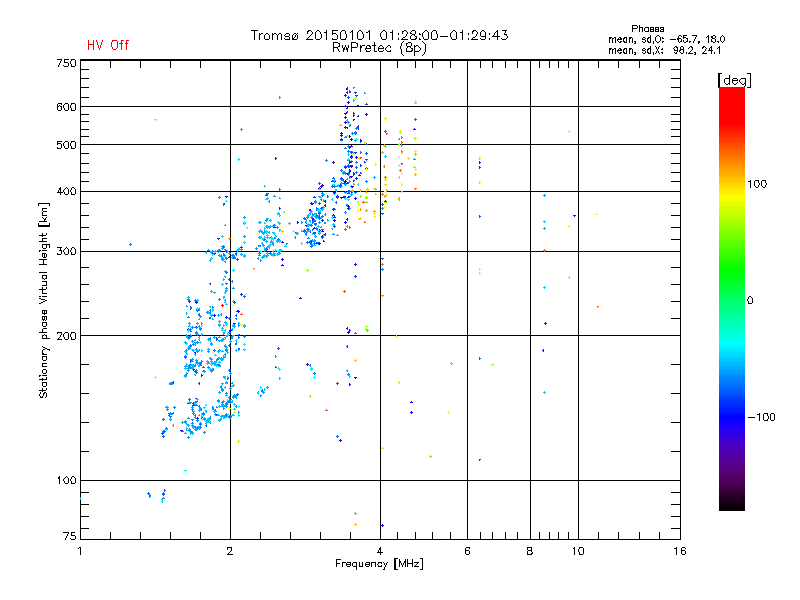Screen dimensions: 800x600
Task: Click the x-axis '1' frequency label
Action: click(80, 551)
